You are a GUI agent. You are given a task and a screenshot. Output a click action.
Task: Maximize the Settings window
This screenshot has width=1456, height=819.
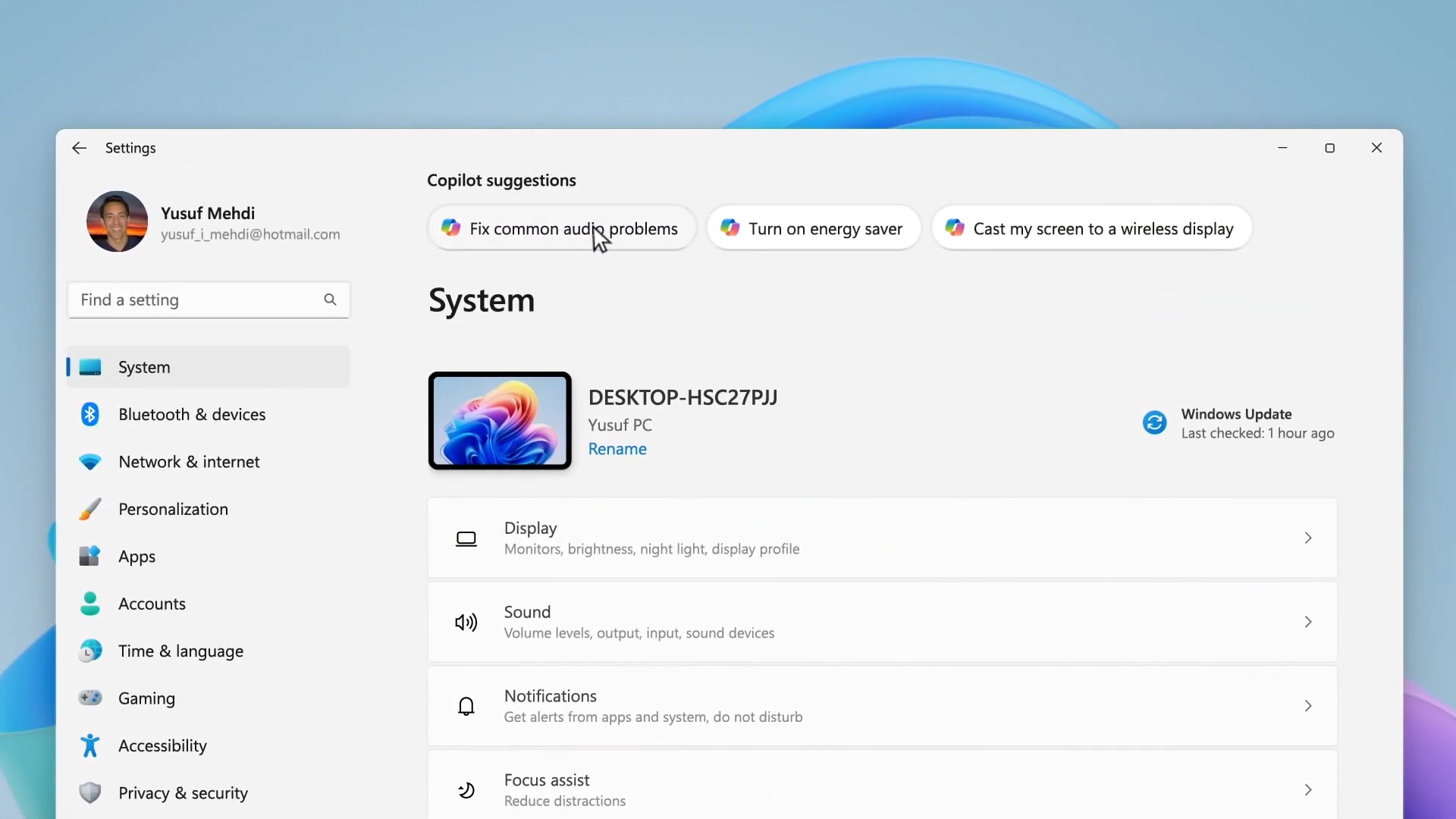(1329, 148)
